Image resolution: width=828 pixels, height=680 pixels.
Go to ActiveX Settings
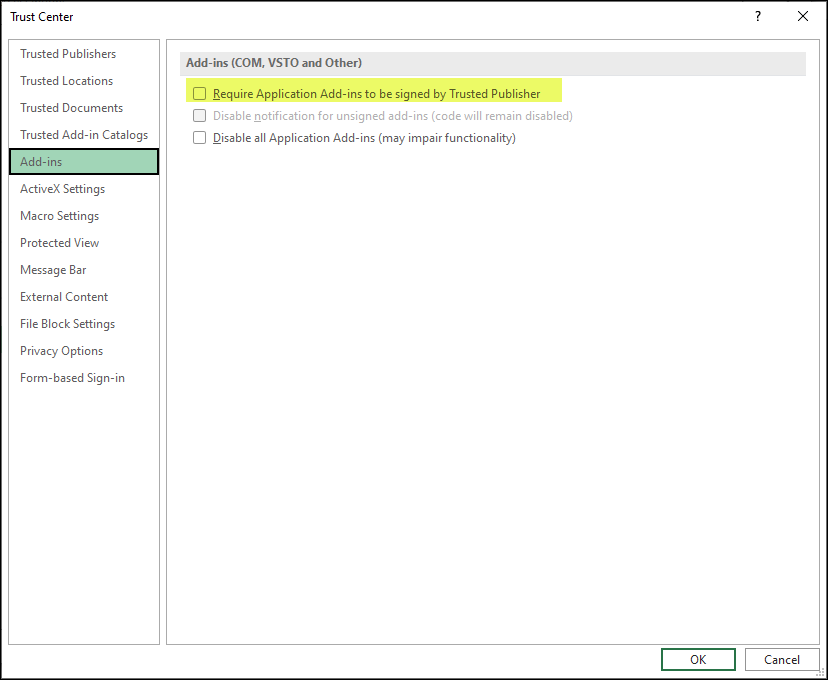click(84, 188)
